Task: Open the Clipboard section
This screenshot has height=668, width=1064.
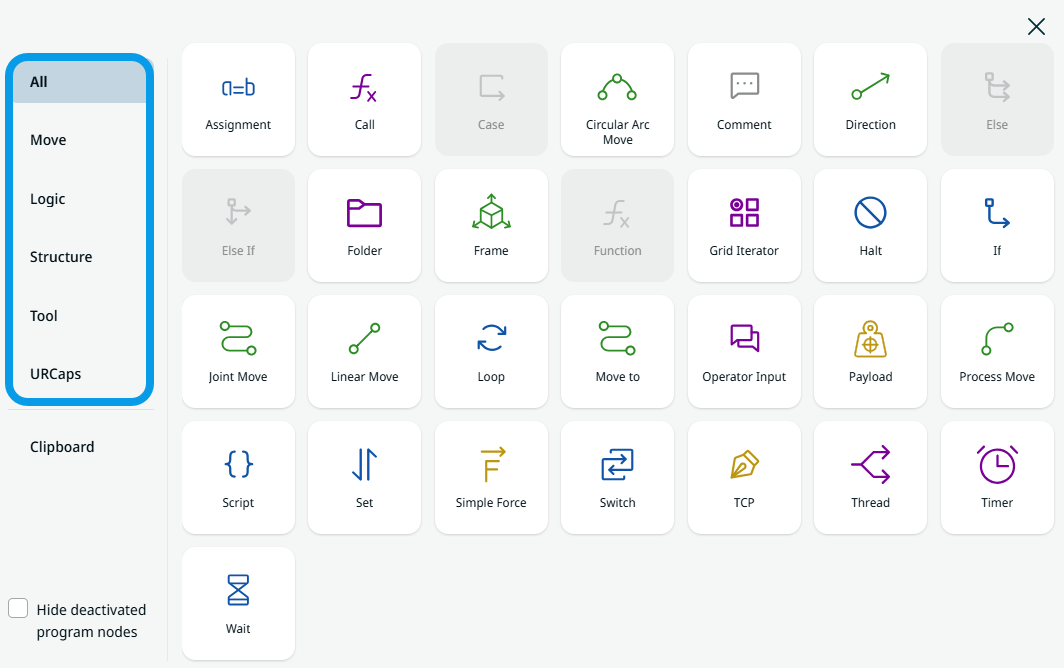Action: click(62, 447)
